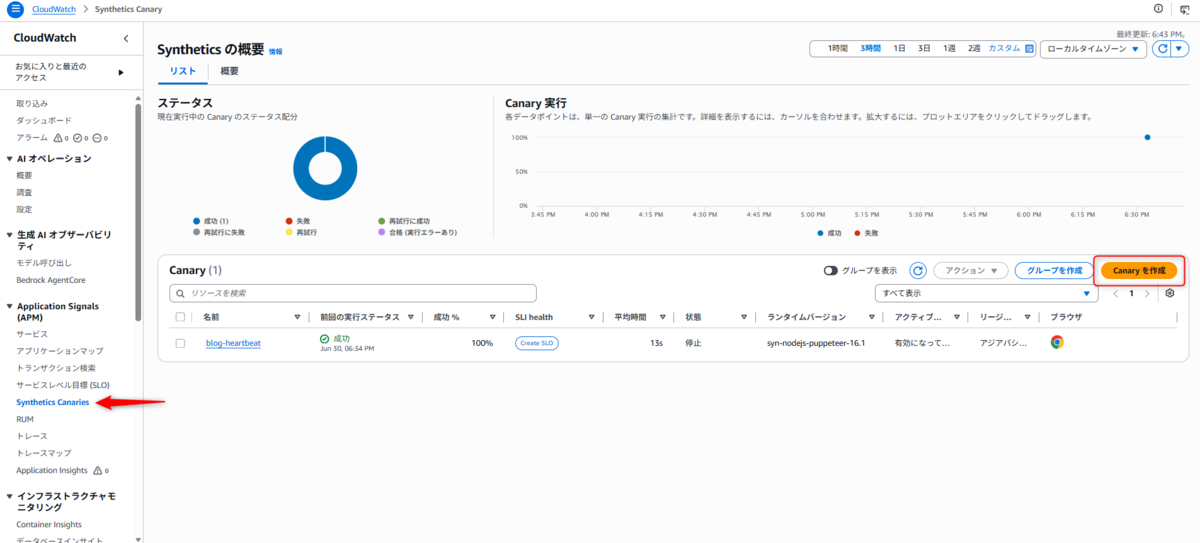The width and height of the screenshot is (1200, 543).
Task: Sort by 成功 % column arrow
Action: point(492,317)
